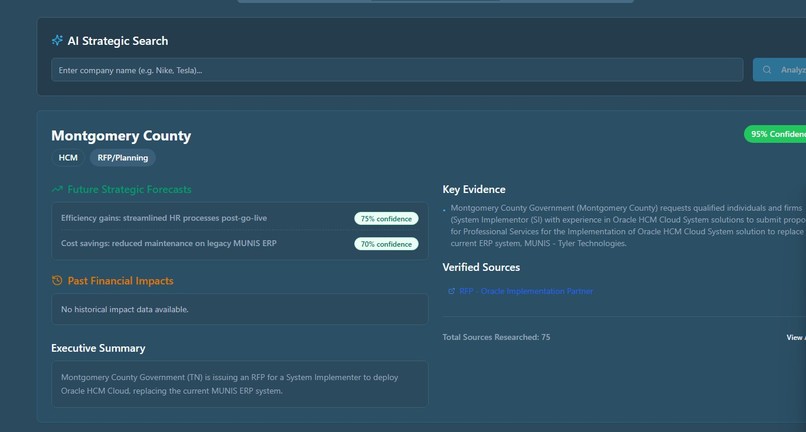Click the Verified Sources heading

[x=481, y=267]
